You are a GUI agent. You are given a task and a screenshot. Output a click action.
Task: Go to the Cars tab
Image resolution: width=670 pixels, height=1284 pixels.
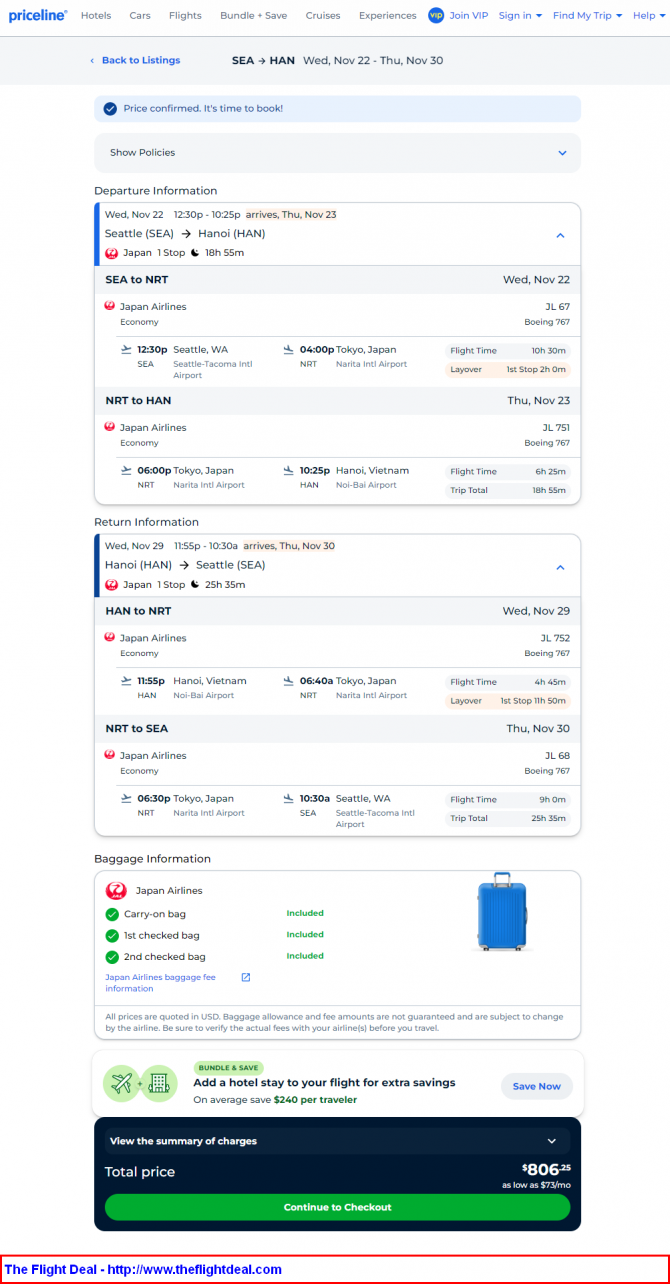coord(140,15)
